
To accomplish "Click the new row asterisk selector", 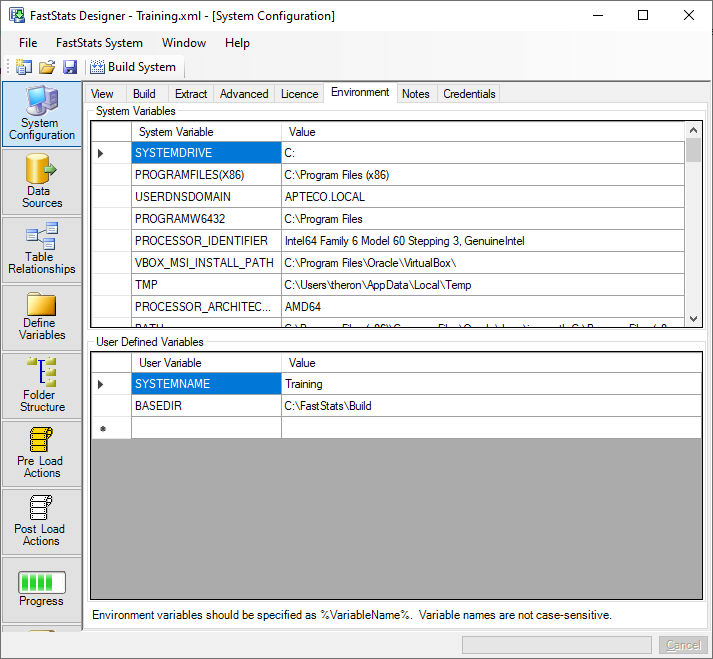I will [x=111, y=428].
